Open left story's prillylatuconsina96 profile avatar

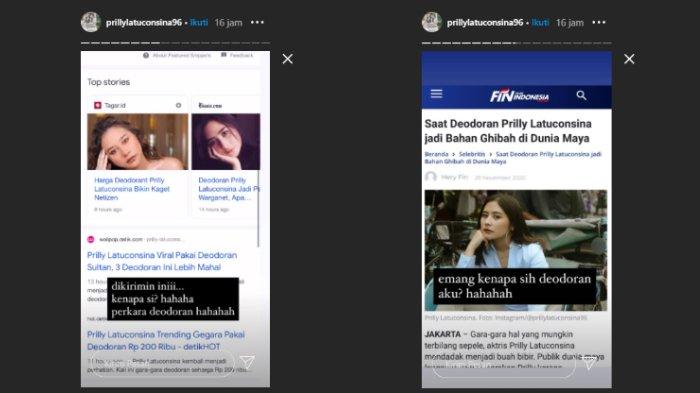coord(91,22)
